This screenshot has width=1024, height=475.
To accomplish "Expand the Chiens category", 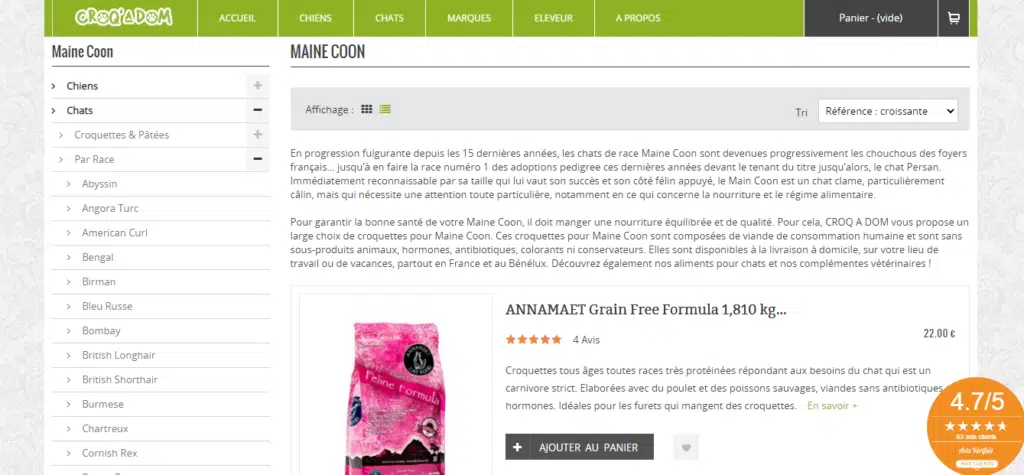I will click(257, 86).
